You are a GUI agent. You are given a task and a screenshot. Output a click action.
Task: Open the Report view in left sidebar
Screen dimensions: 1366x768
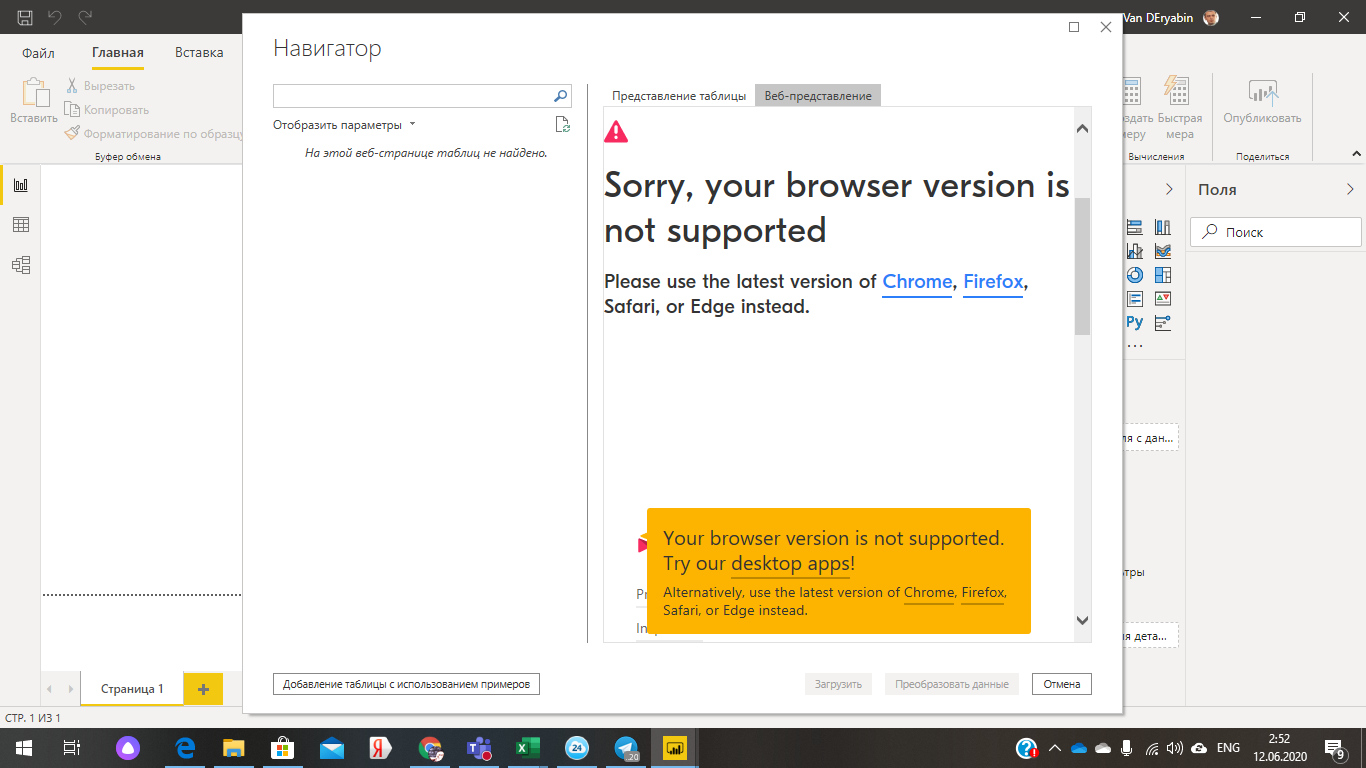[x=20, y=185]
